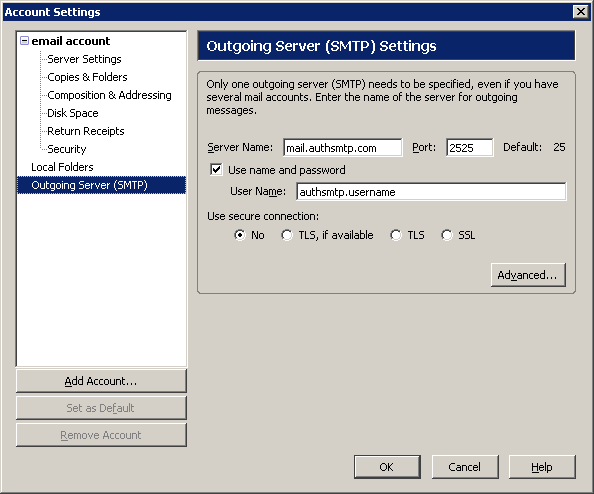The height and width of the screenshot is (494, 594).
Task: Click the Remove Account button
Action: pyautogui.click(x=101, y=435)
